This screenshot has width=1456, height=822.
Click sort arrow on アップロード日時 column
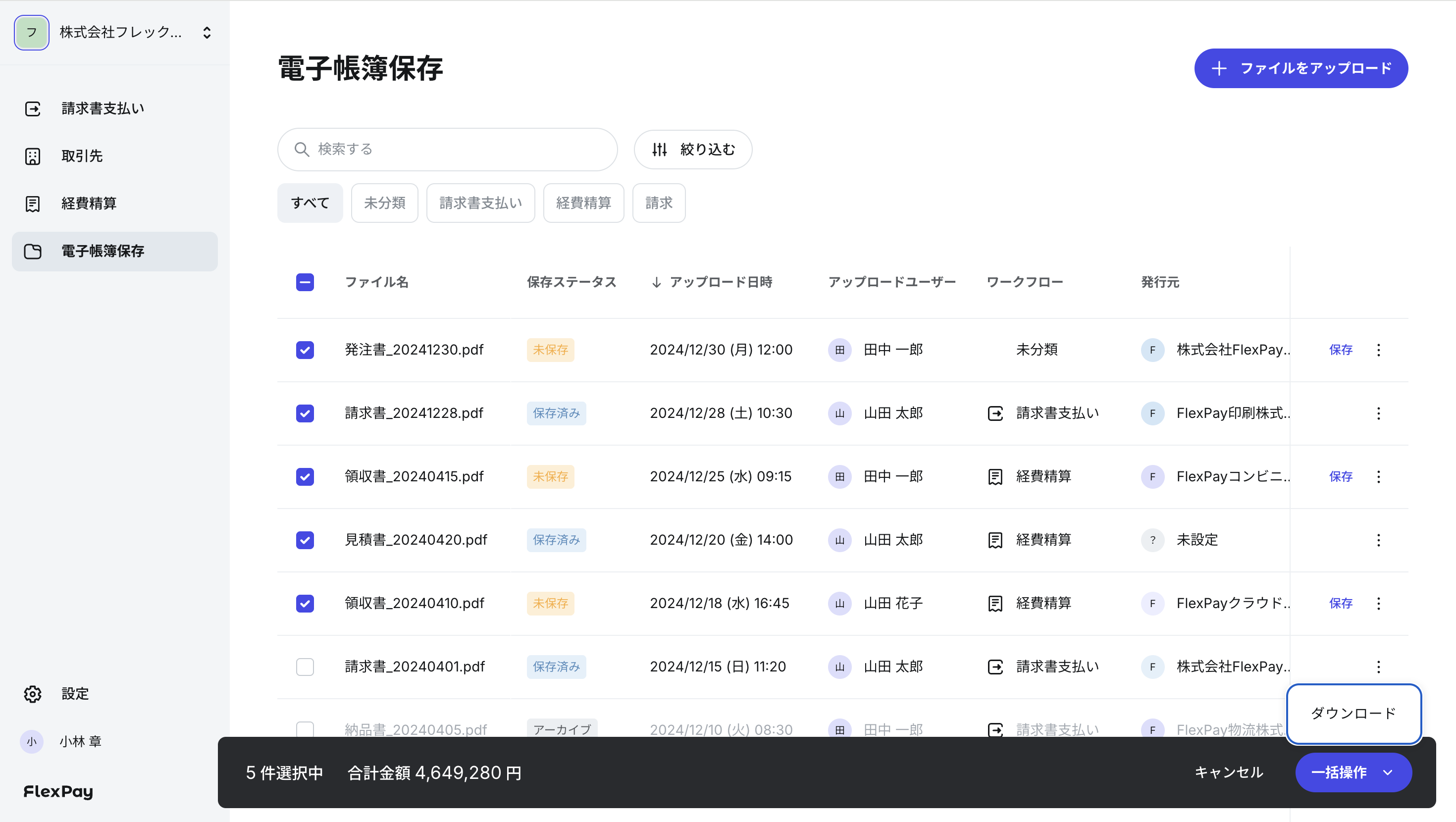click(x=656, y=282)
